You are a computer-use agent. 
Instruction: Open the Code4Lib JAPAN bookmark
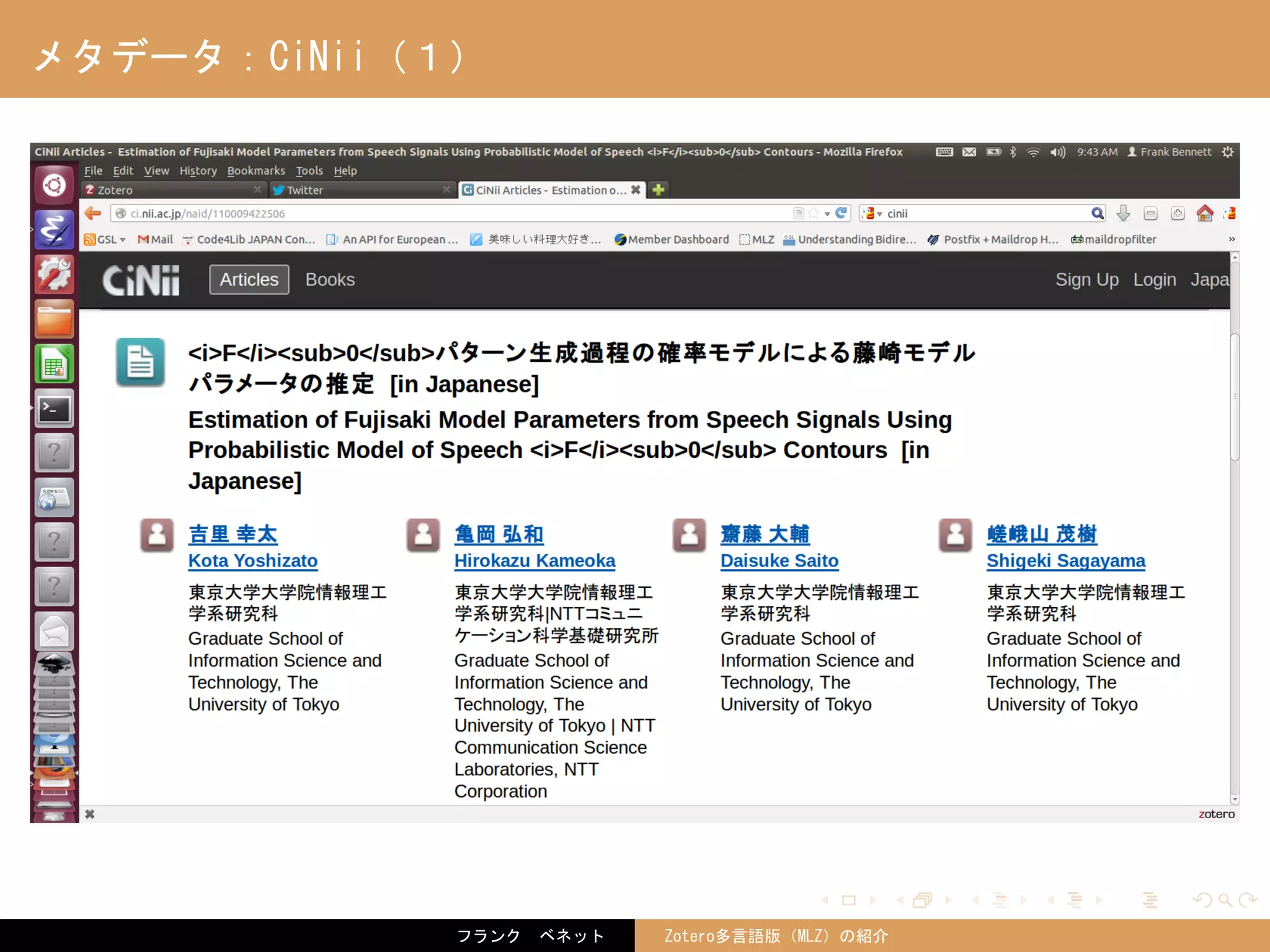click(x=249, y=239)
